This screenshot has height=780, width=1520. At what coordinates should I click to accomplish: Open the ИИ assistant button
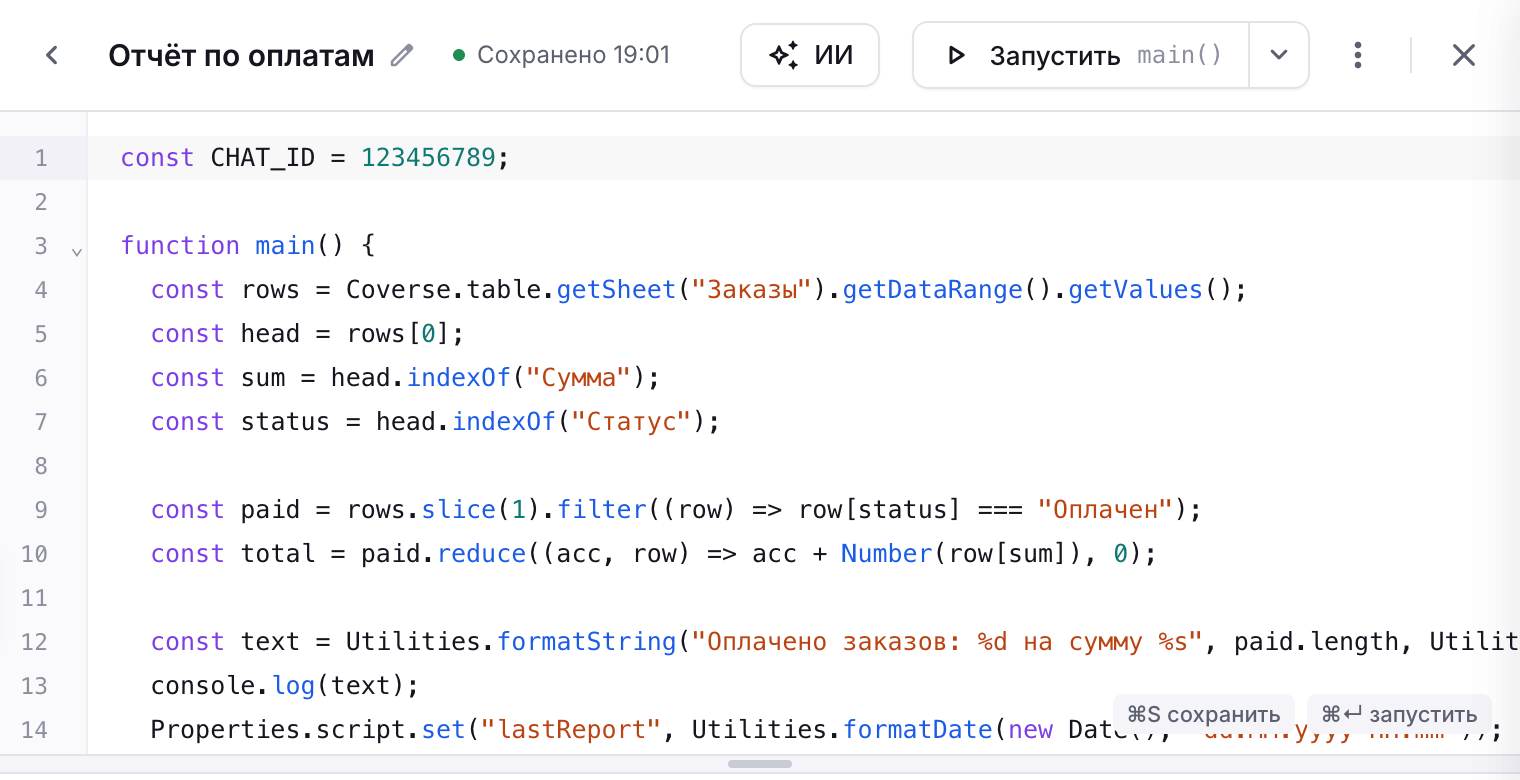click(x=810, y=55)
